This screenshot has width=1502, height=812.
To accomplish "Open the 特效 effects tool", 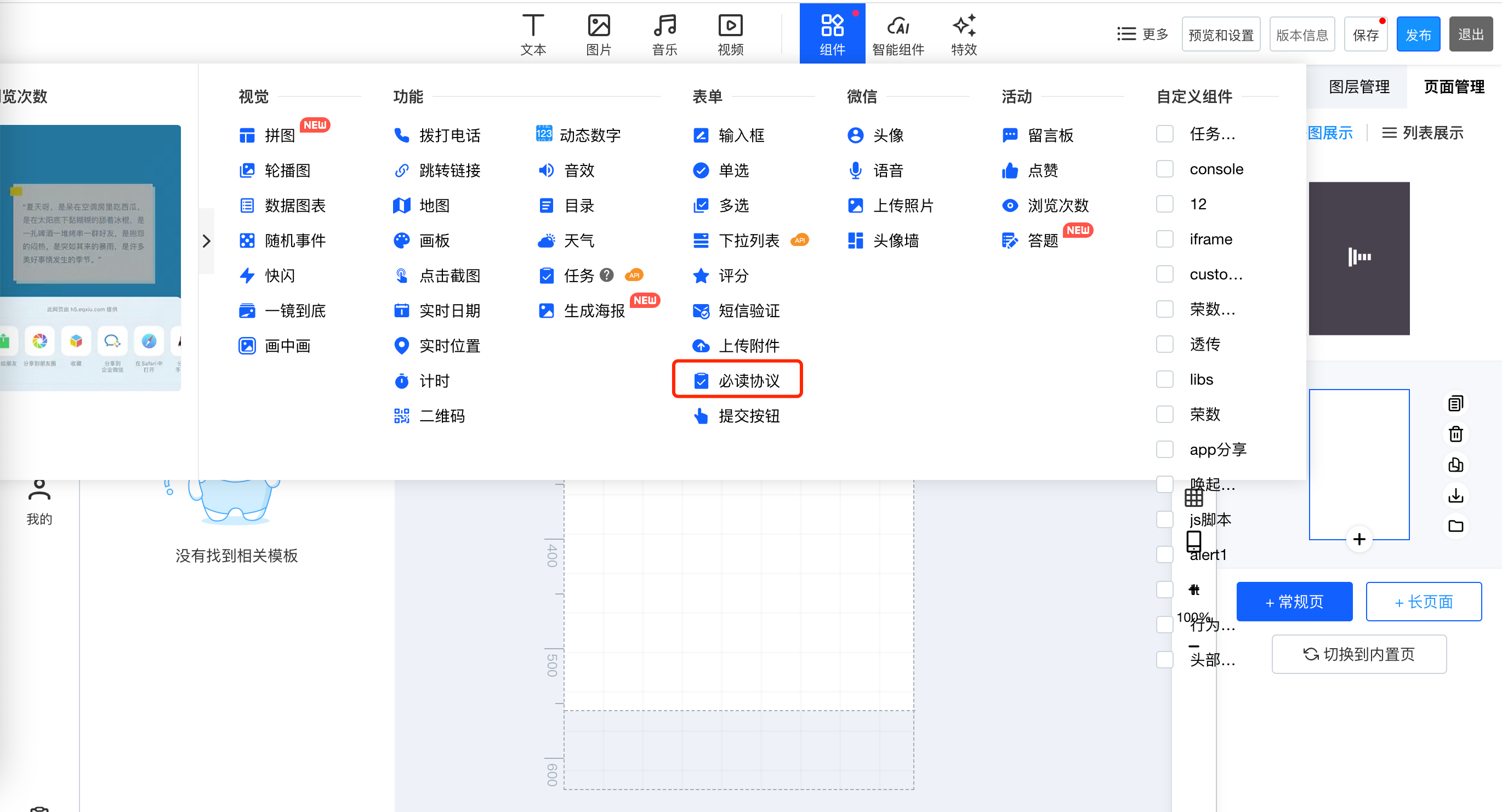I will [964, 35].
